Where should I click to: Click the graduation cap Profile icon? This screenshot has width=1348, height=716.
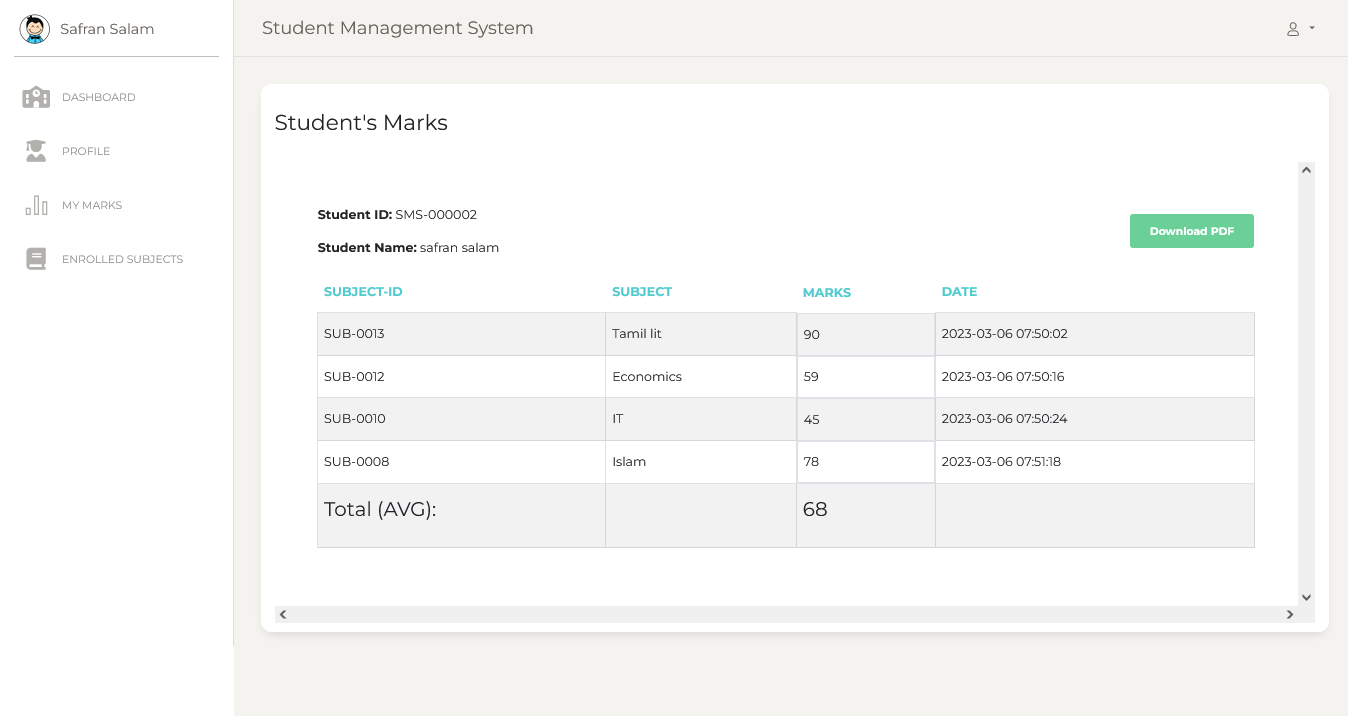(36, 151)
